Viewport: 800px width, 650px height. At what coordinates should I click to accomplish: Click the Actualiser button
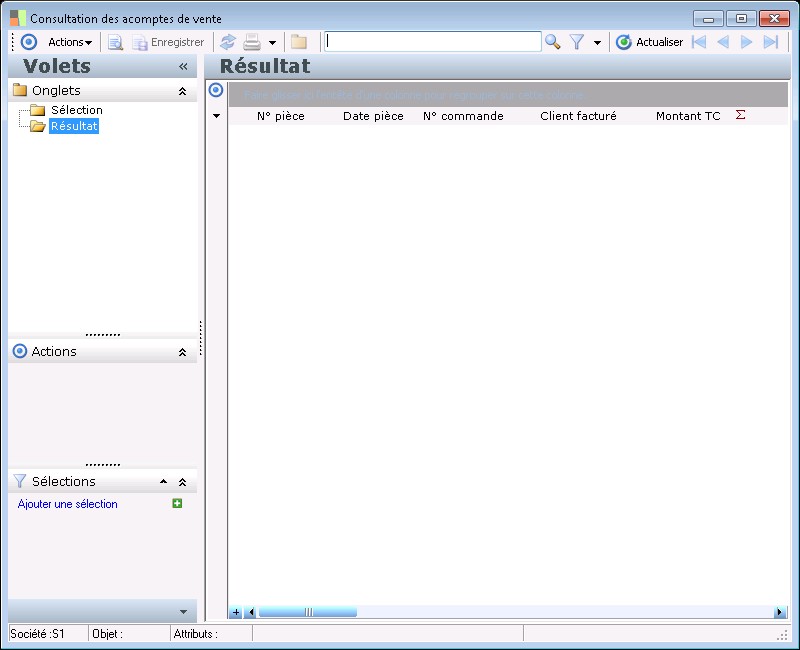649,42
